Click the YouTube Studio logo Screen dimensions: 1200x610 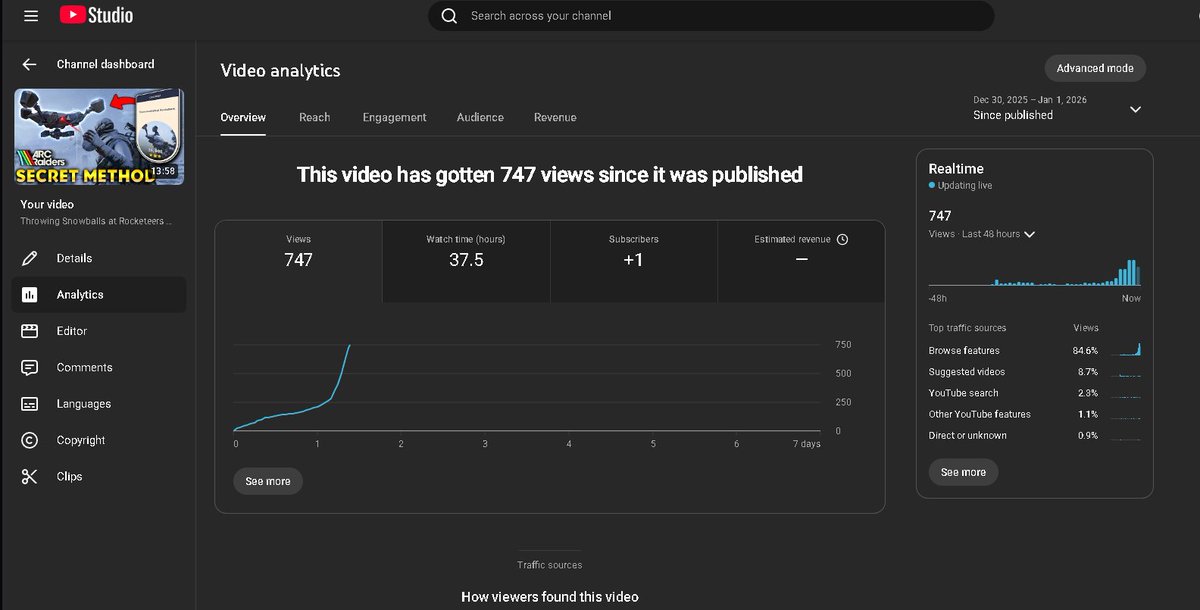96,15
